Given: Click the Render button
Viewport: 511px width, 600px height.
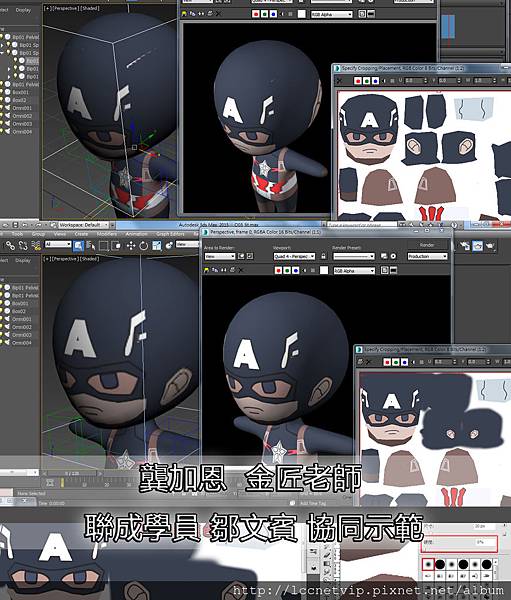Looking at the screenshot, I should pos(427,245).
